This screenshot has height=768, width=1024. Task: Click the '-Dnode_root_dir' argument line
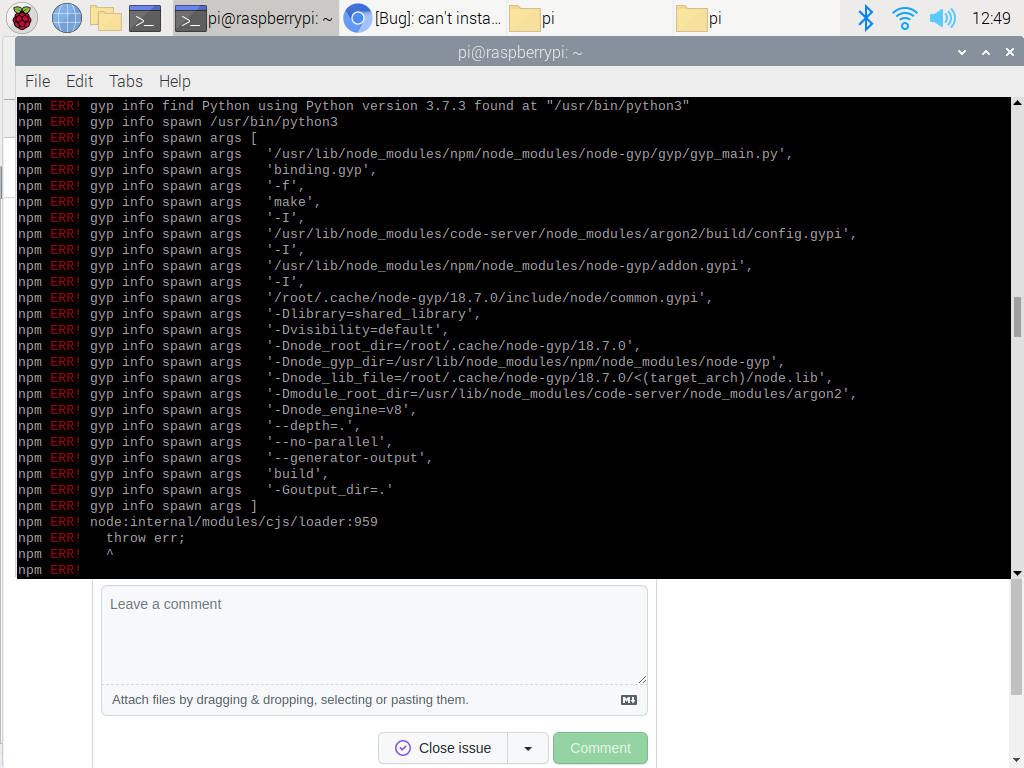pos(454,345)
